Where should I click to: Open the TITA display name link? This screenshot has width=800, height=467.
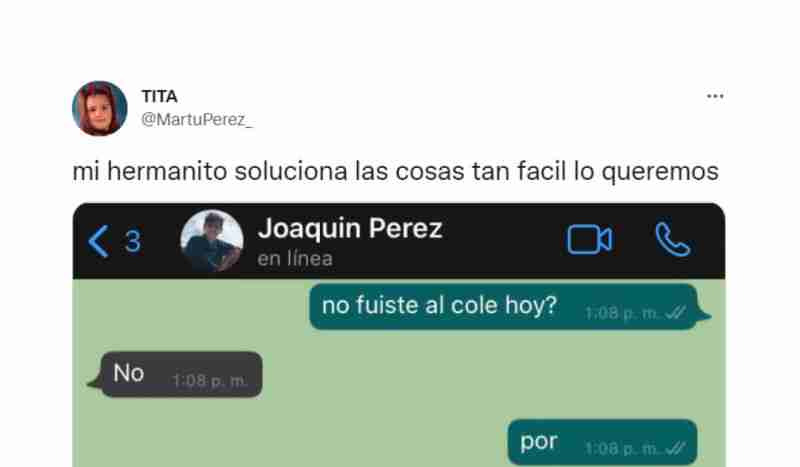point(159,96)
